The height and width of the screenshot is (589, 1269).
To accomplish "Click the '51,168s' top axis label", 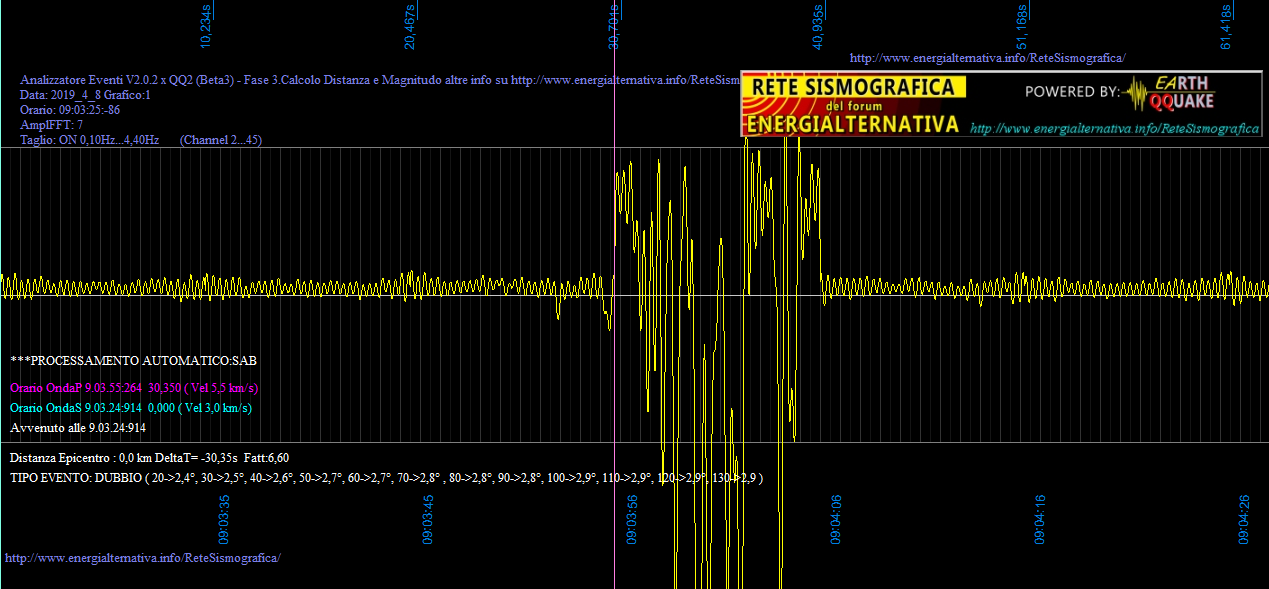I will click(x=1022, y=28).
